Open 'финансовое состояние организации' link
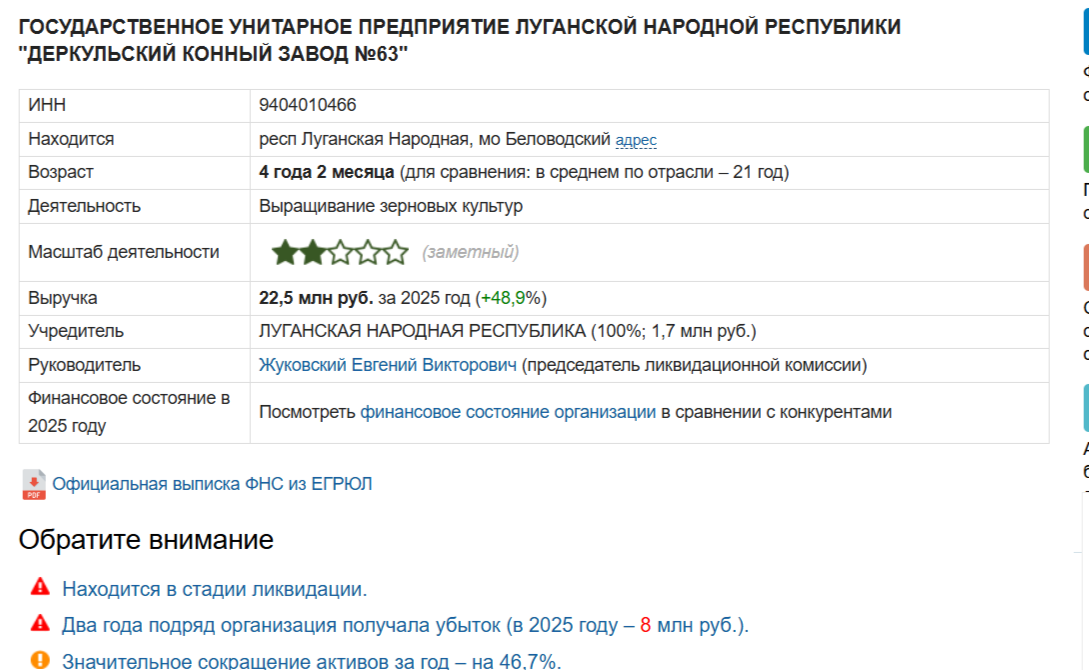1089x670 pixels. [508, 412]
